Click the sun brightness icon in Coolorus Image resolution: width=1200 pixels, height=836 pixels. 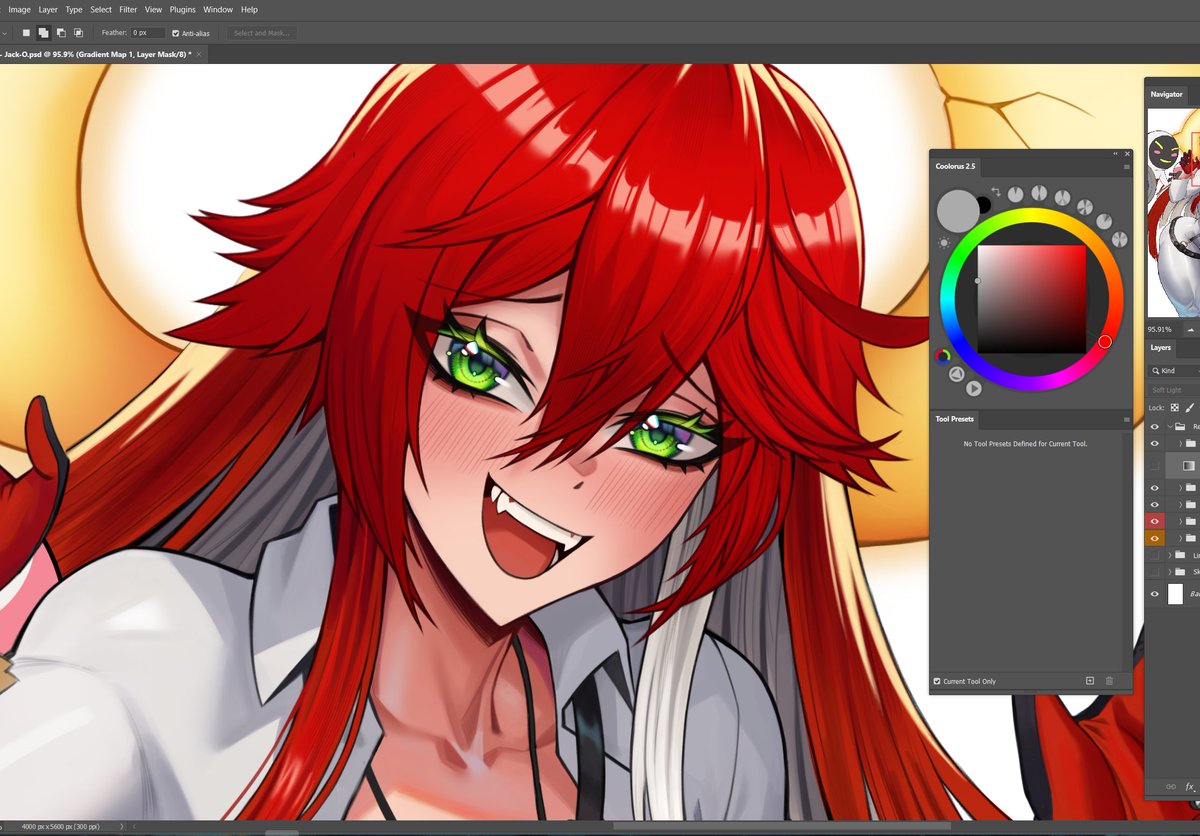[943, 243]
